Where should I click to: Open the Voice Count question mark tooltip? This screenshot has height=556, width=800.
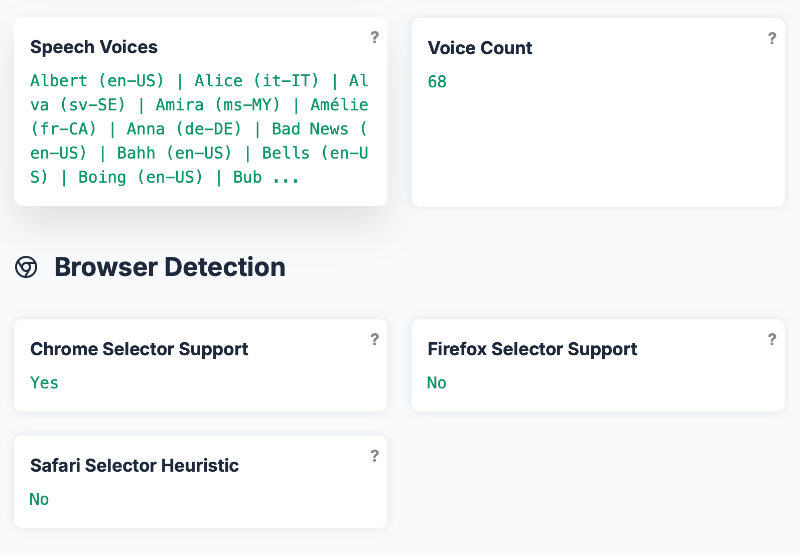[x=772, y=39]
